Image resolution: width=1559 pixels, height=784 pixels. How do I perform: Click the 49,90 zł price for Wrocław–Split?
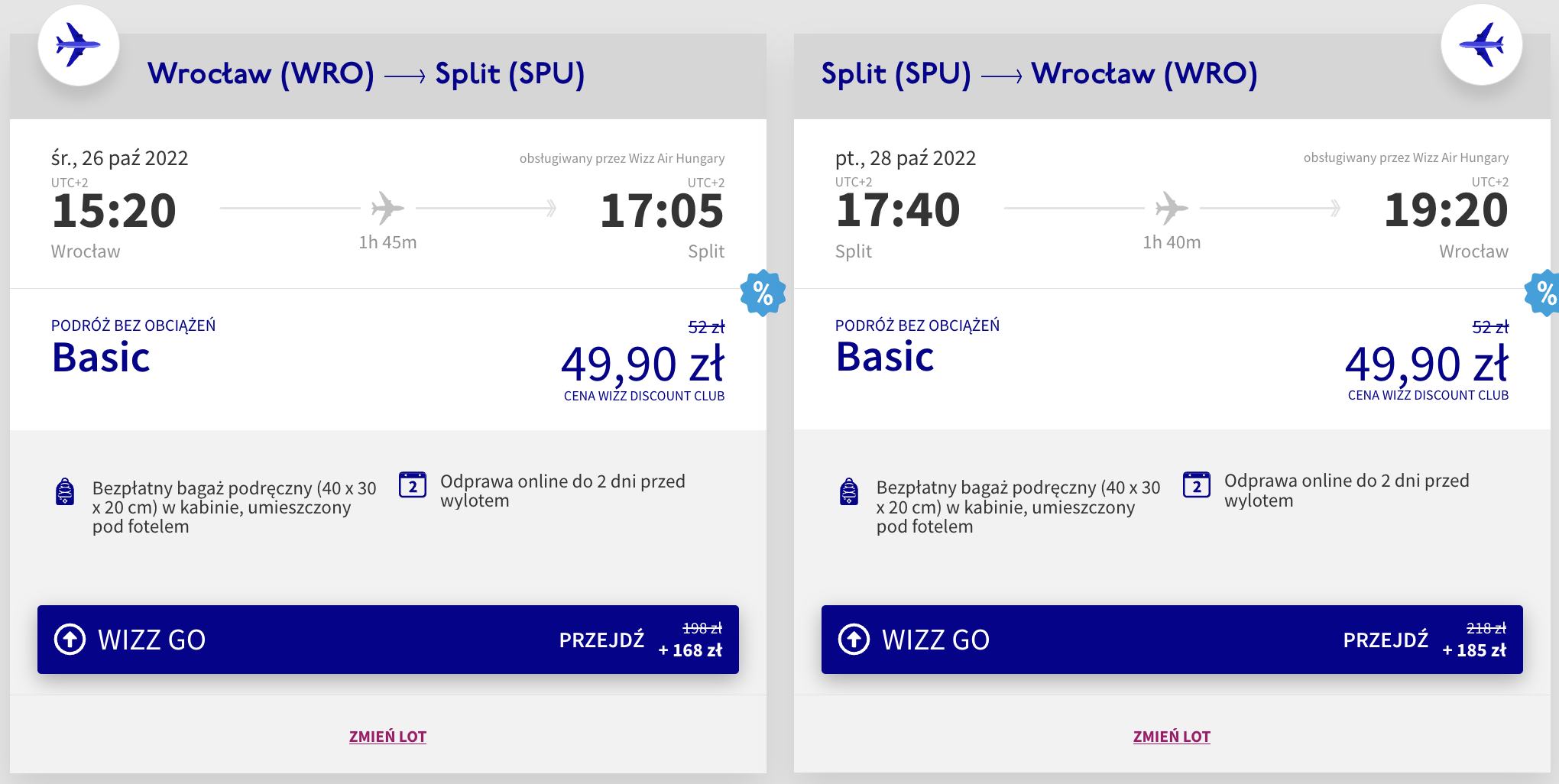point(643,364)
